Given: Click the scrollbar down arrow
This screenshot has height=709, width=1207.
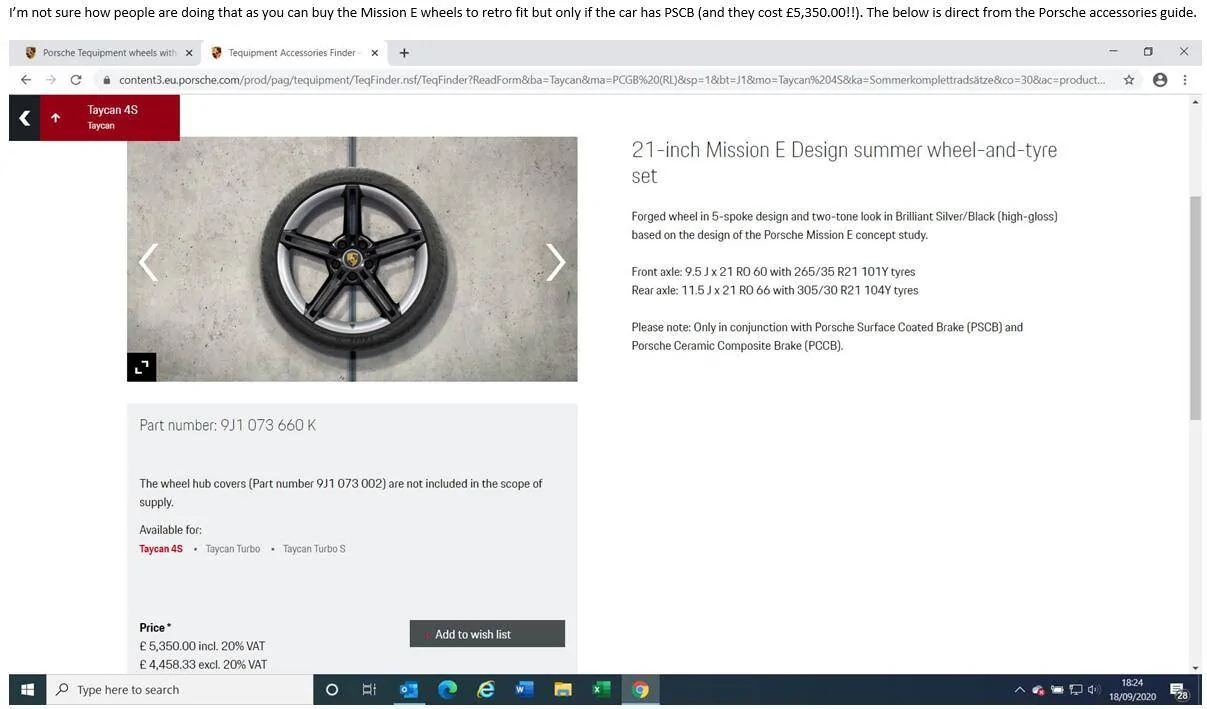Looking at the screenshot, I should coord(1195,667).
